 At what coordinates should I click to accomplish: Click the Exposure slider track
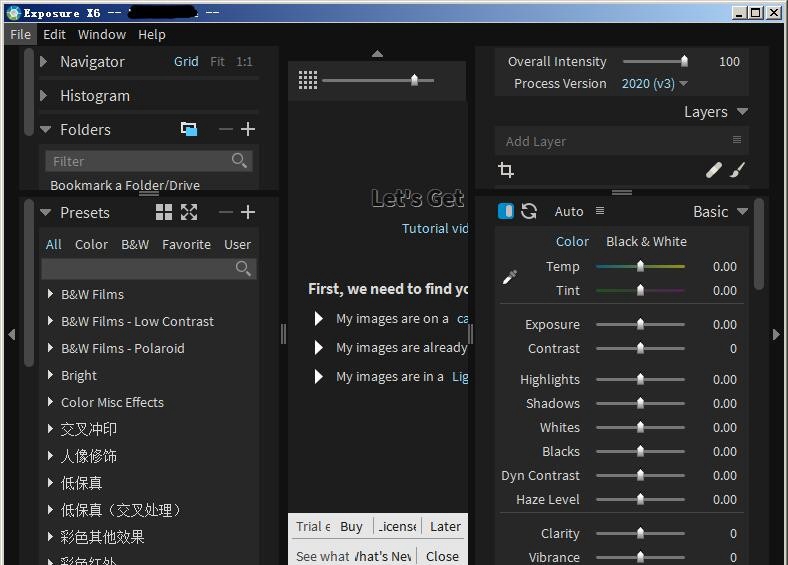tap(640, 324)
